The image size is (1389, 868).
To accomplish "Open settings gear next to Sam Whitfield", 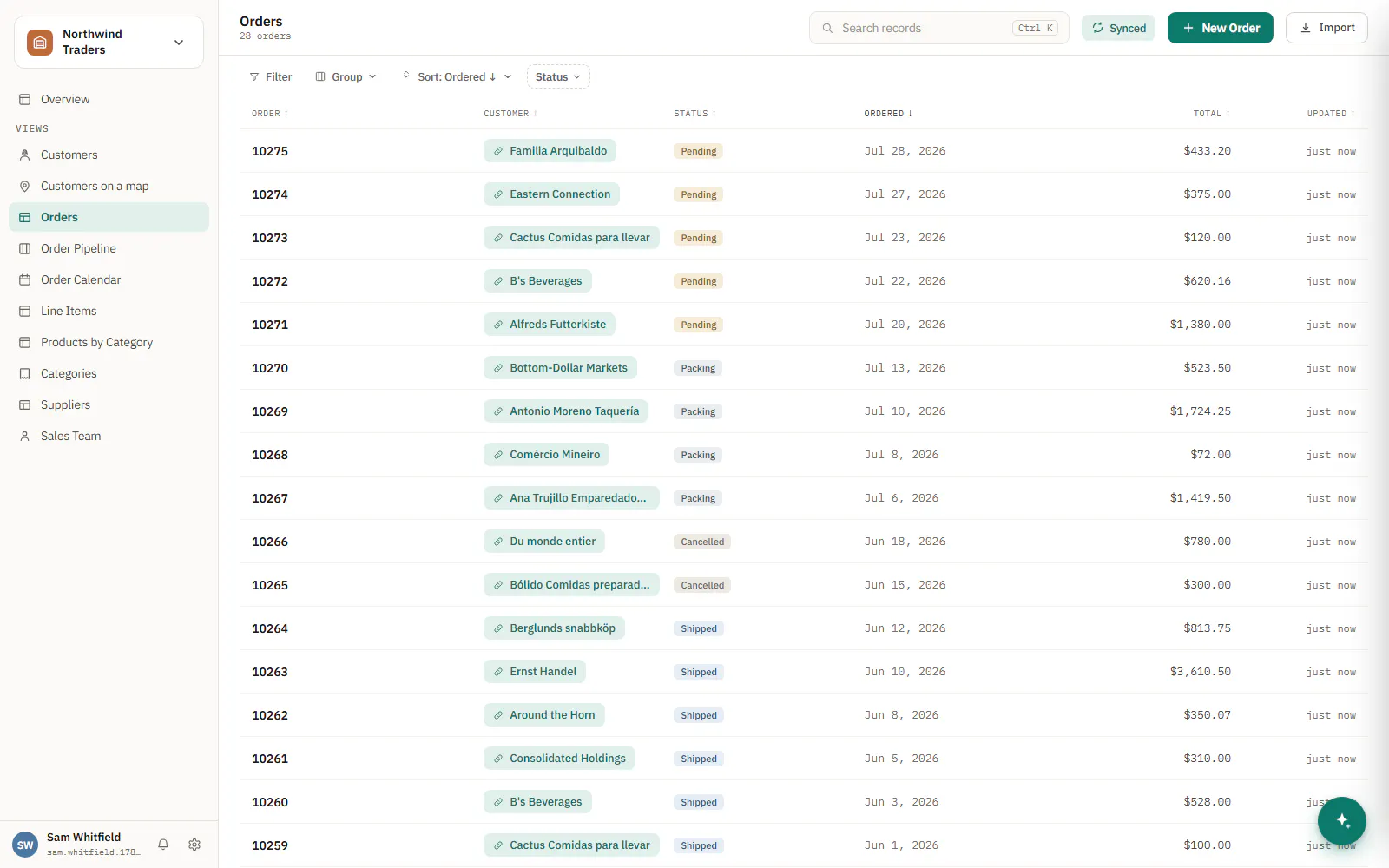I will point(194,845).
